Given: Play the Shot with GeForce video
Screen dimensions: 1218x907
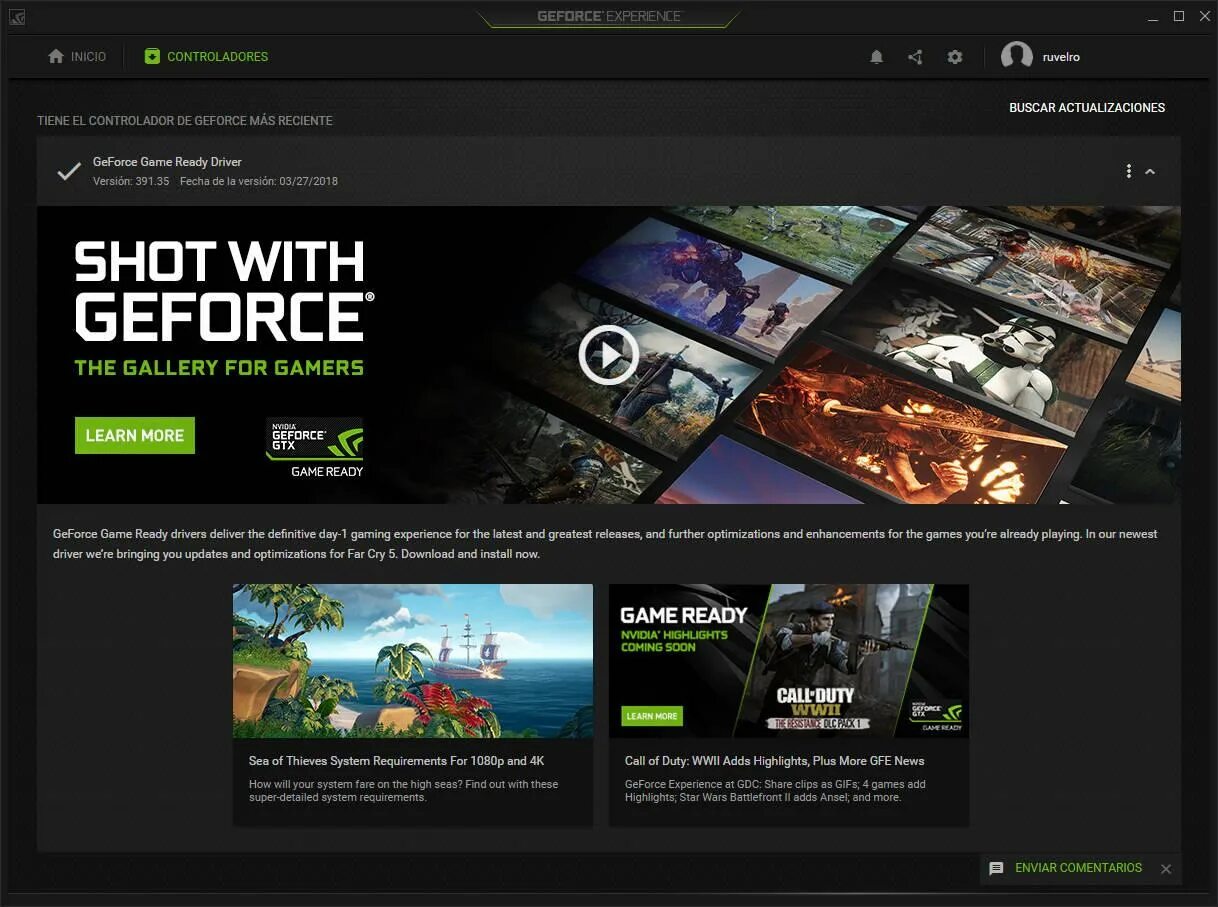Looking at the screenshot, I should pos(609,354).
